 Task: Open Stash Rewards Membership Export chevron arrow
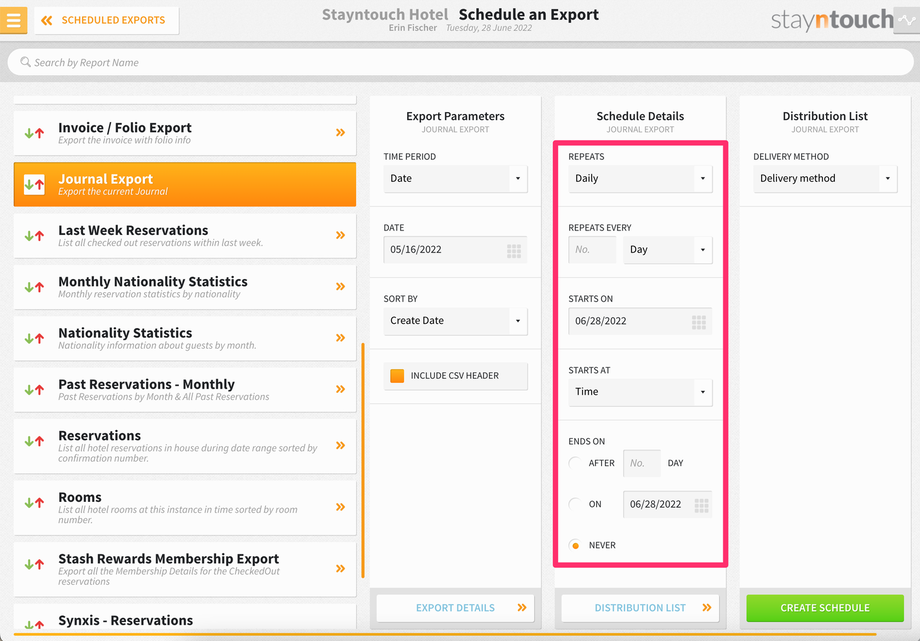(340, 568)
